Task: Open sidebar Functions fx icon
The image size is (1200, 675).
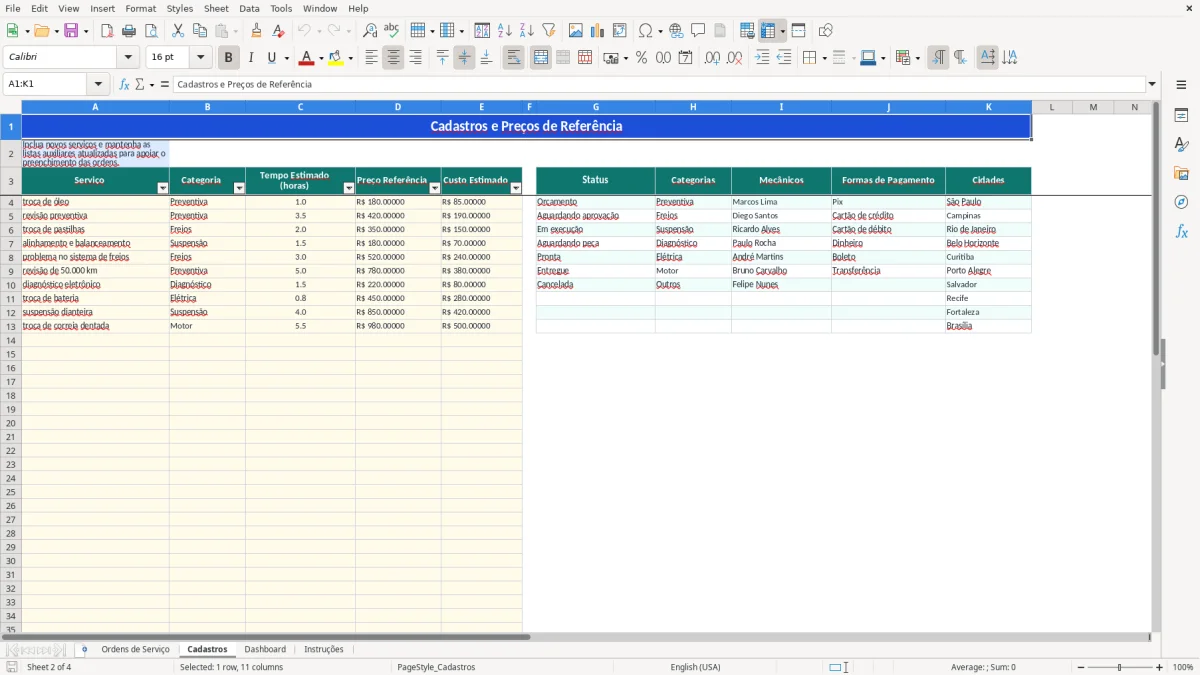Action: coord(1182,231)
